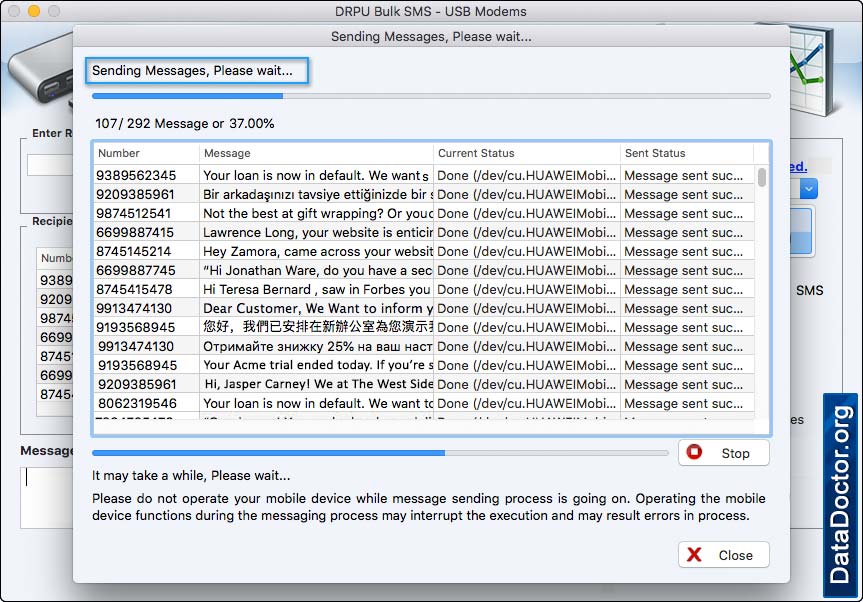Click the Chinese-language message cell
Screen dimensions: 863x602
tap(317, 327)
